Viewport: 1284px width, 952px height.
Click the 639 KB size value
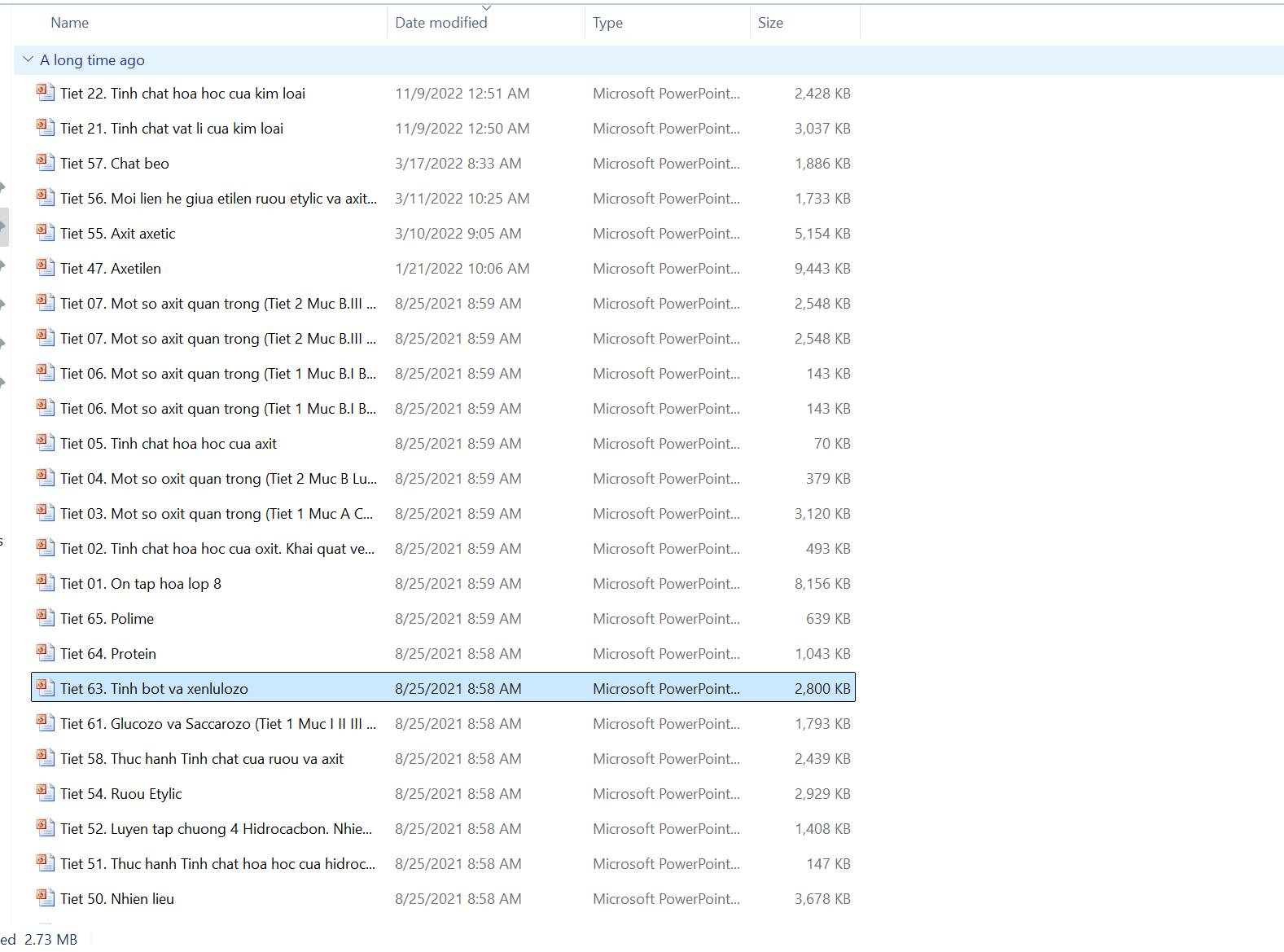828,619
